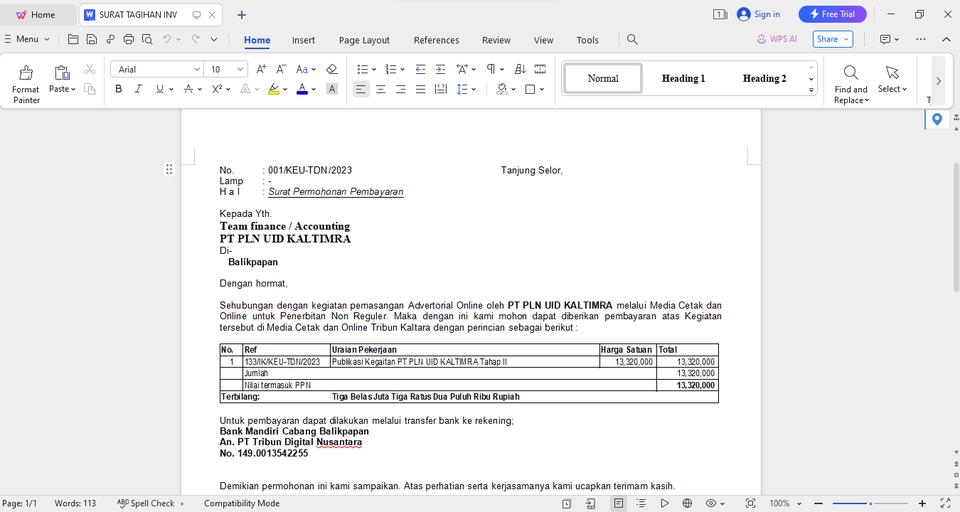
Task: Toggle numbered list
Action: coord(391,69)
